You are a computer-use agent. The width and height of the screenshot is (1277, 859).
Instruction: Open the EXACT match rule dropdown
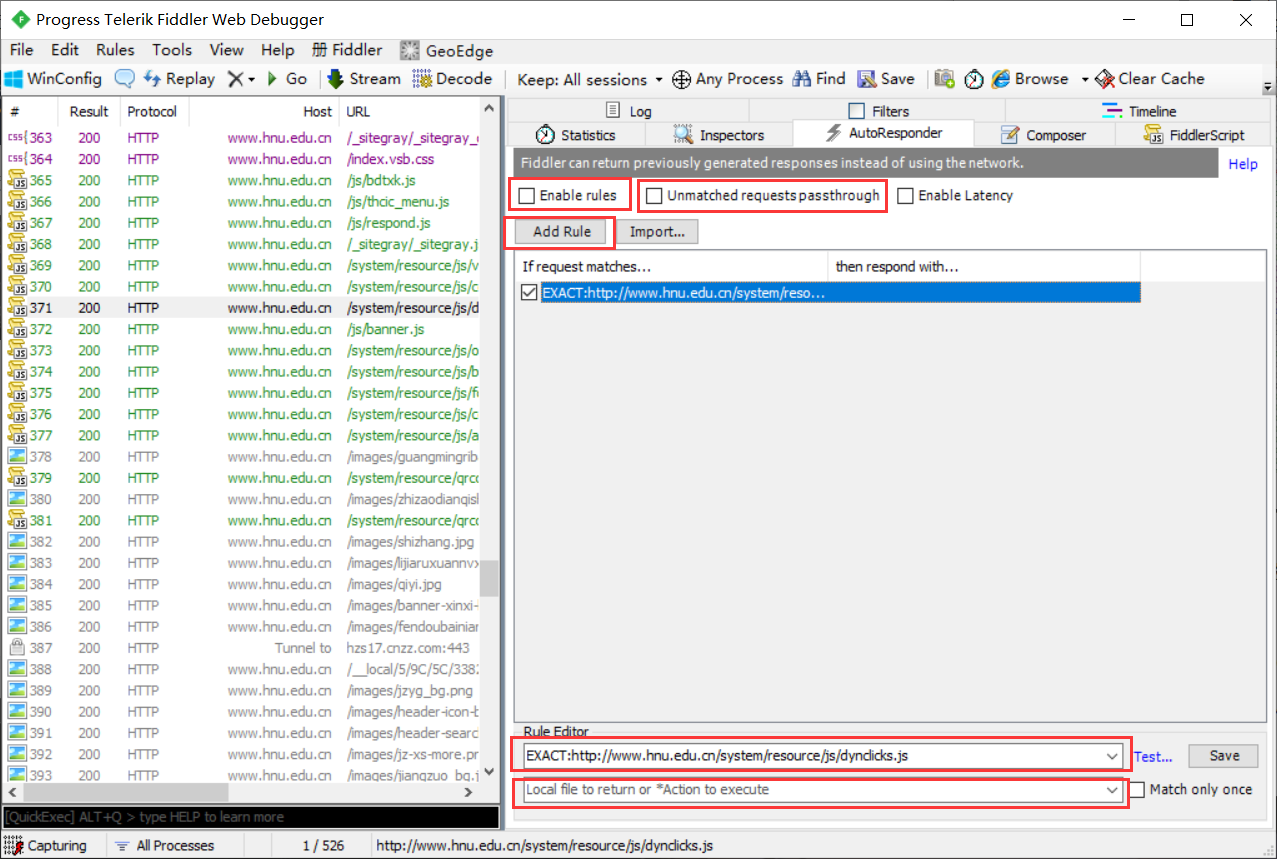click(x=1113, y=756)
